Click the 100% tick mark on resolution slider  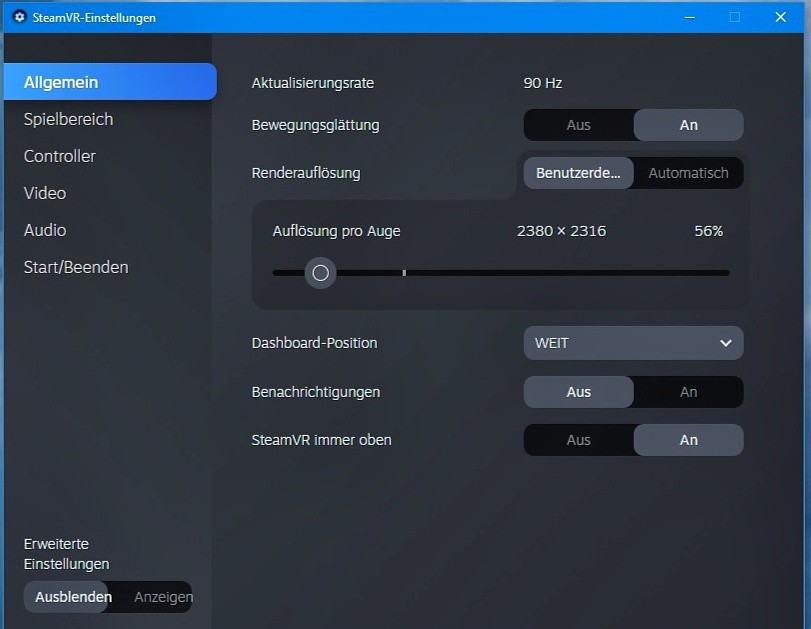(404, 273)
